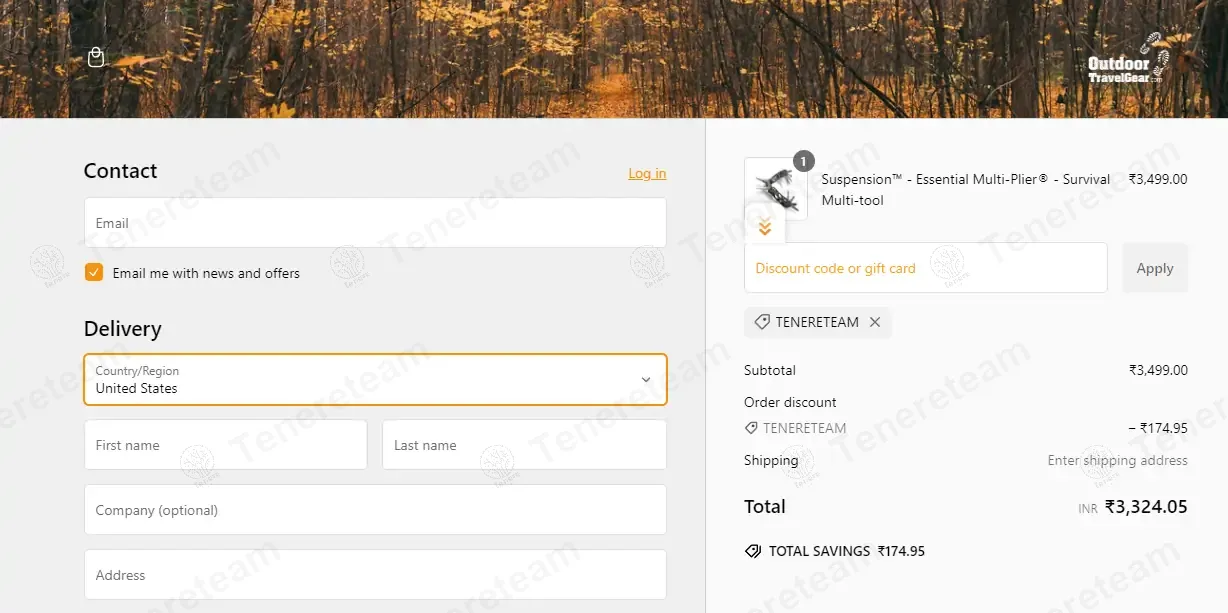Expand the double-chevron below product image
1228x613 pixels.
[x=765, y=228]
